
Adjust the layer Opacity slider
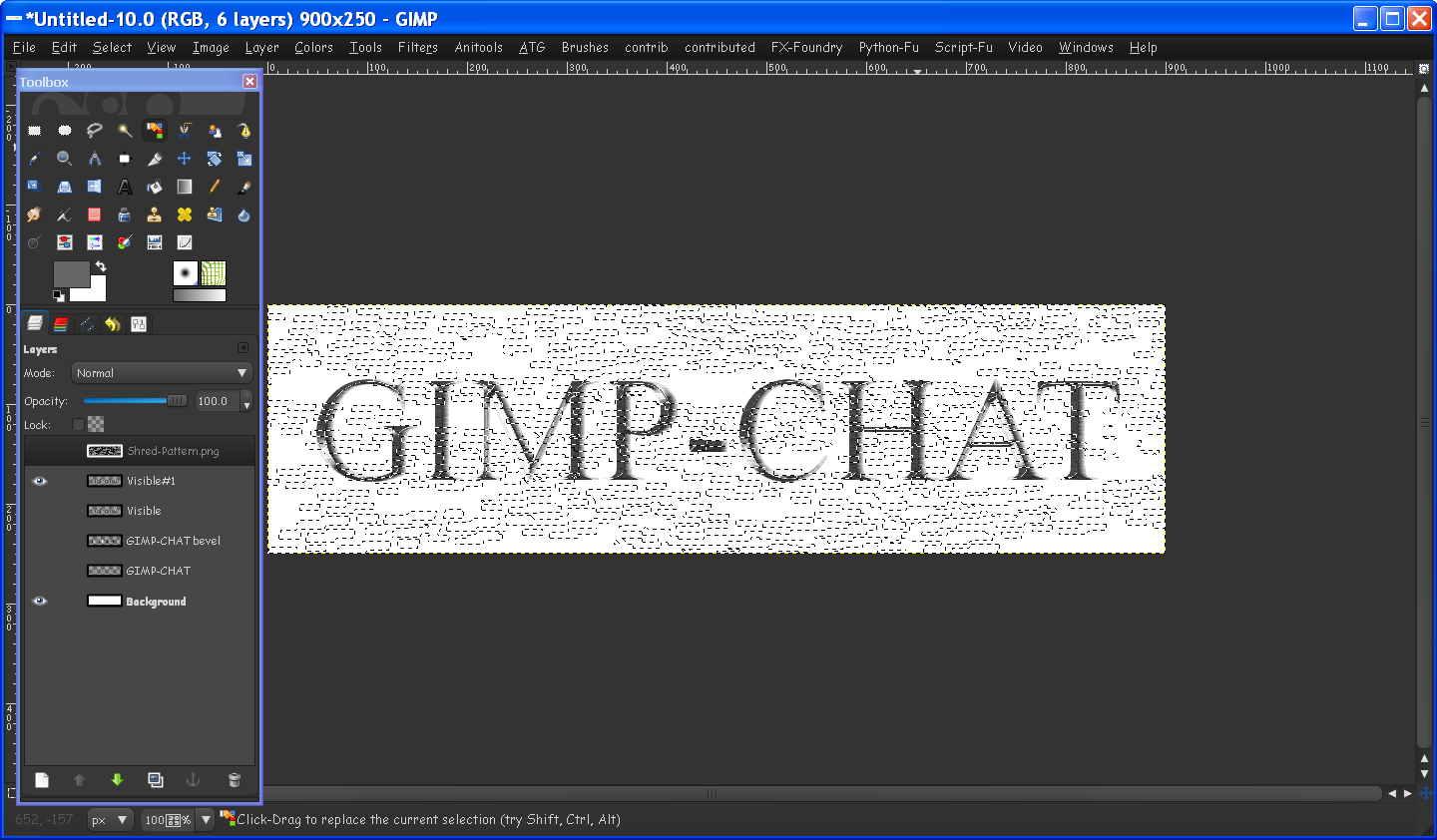pos(135,401)
